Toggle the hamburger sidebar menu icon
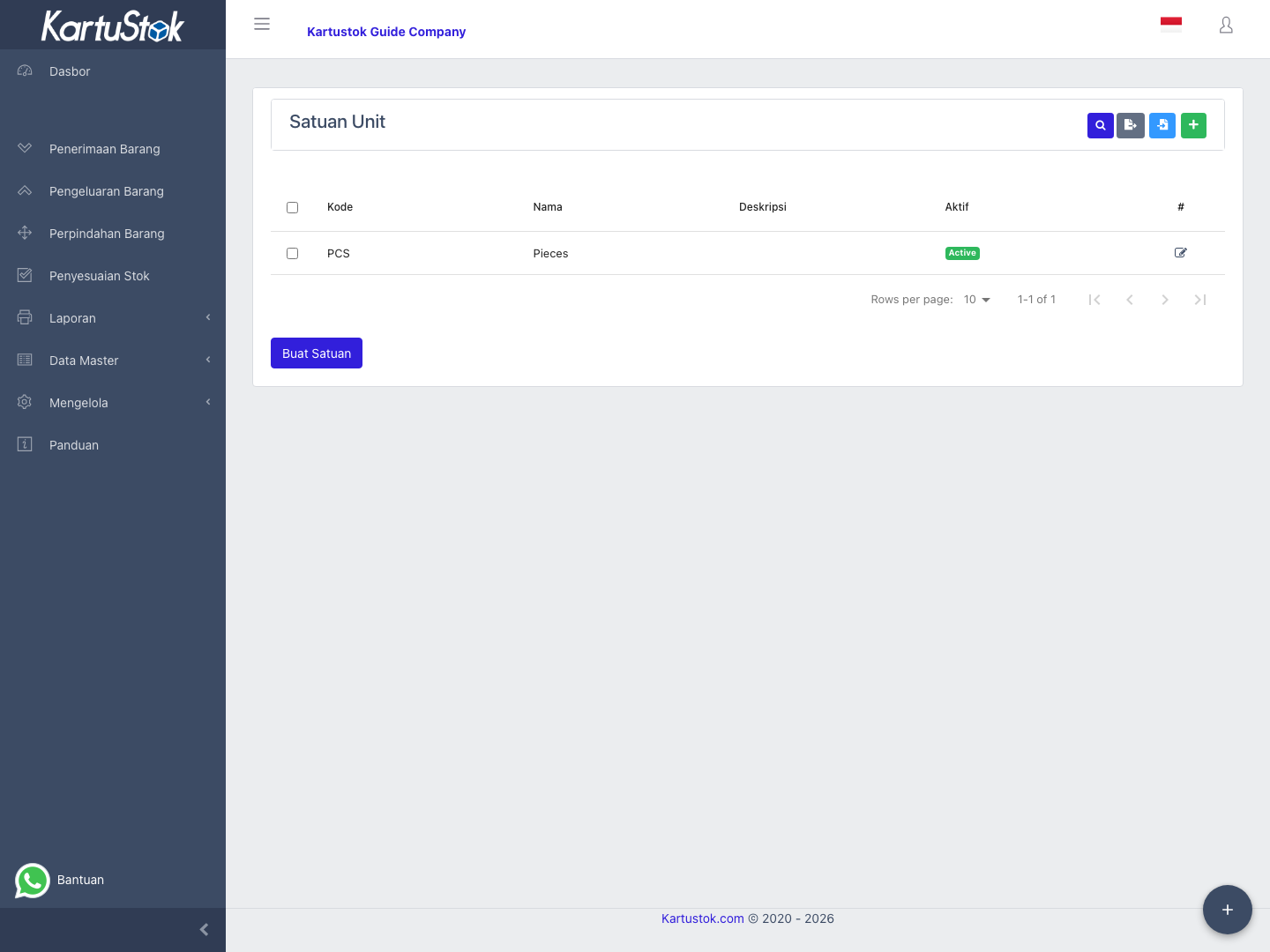Image resolution: width=1270 pixels, height=952 pixels. (x=262, y=24)
